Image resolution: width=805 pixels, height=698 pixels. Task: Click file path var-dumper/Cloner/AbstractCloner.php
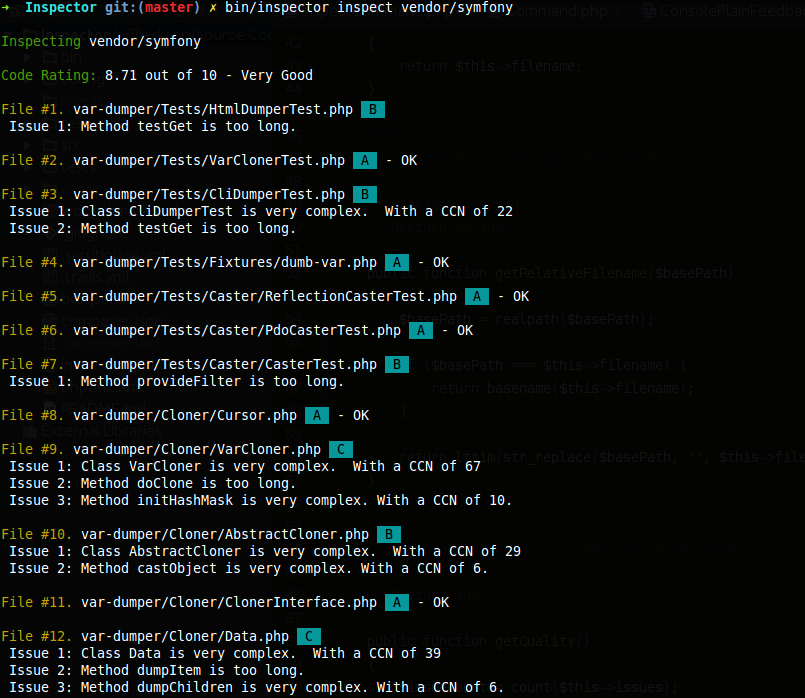coord(225,534)
